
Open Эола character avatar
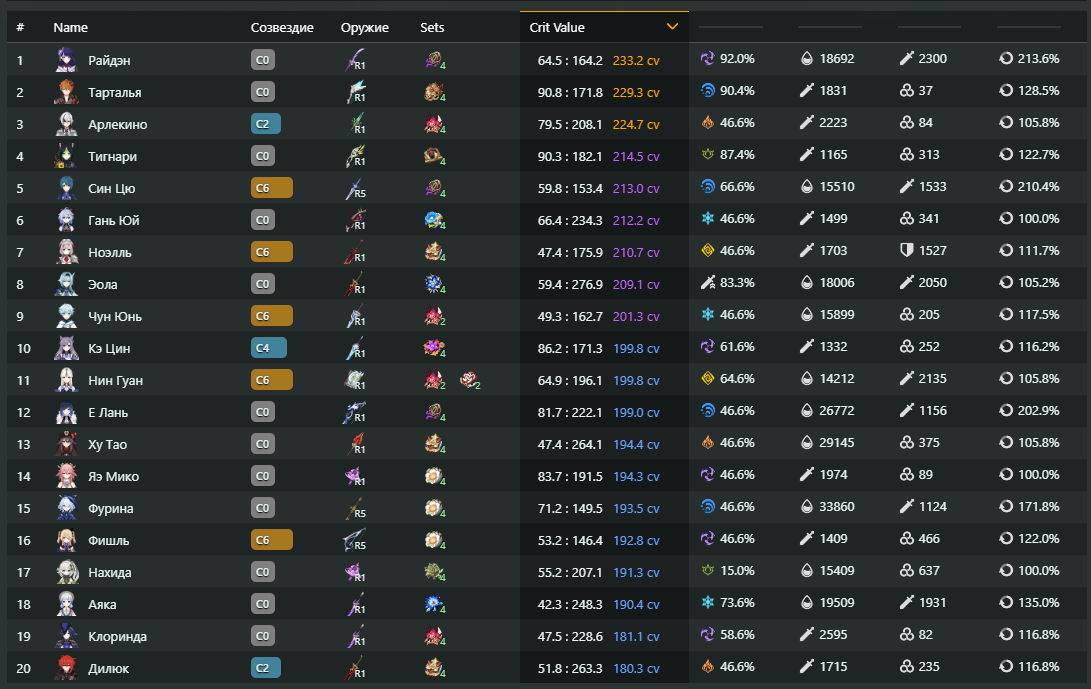tap(67, 284)
